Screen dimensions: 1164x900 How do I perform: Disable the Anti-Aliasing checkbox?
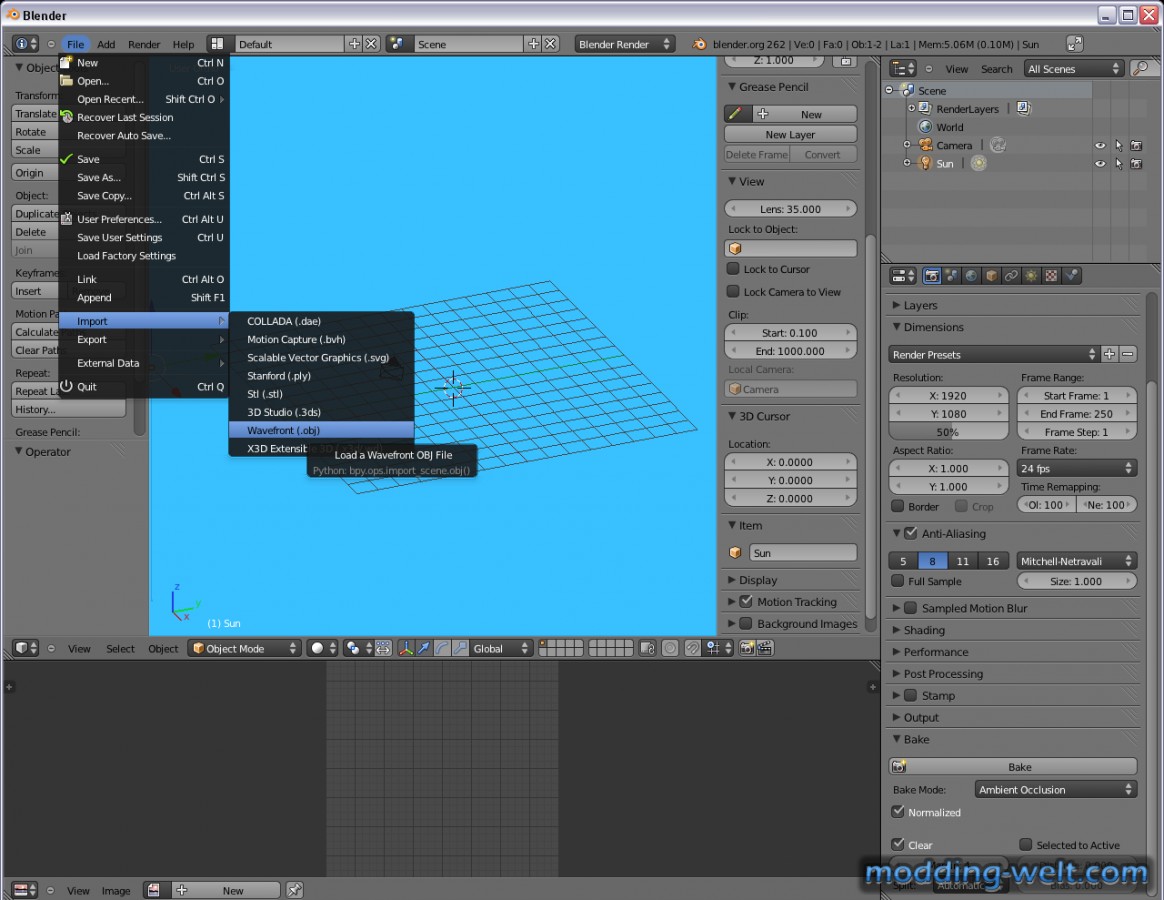pos(911,533)
